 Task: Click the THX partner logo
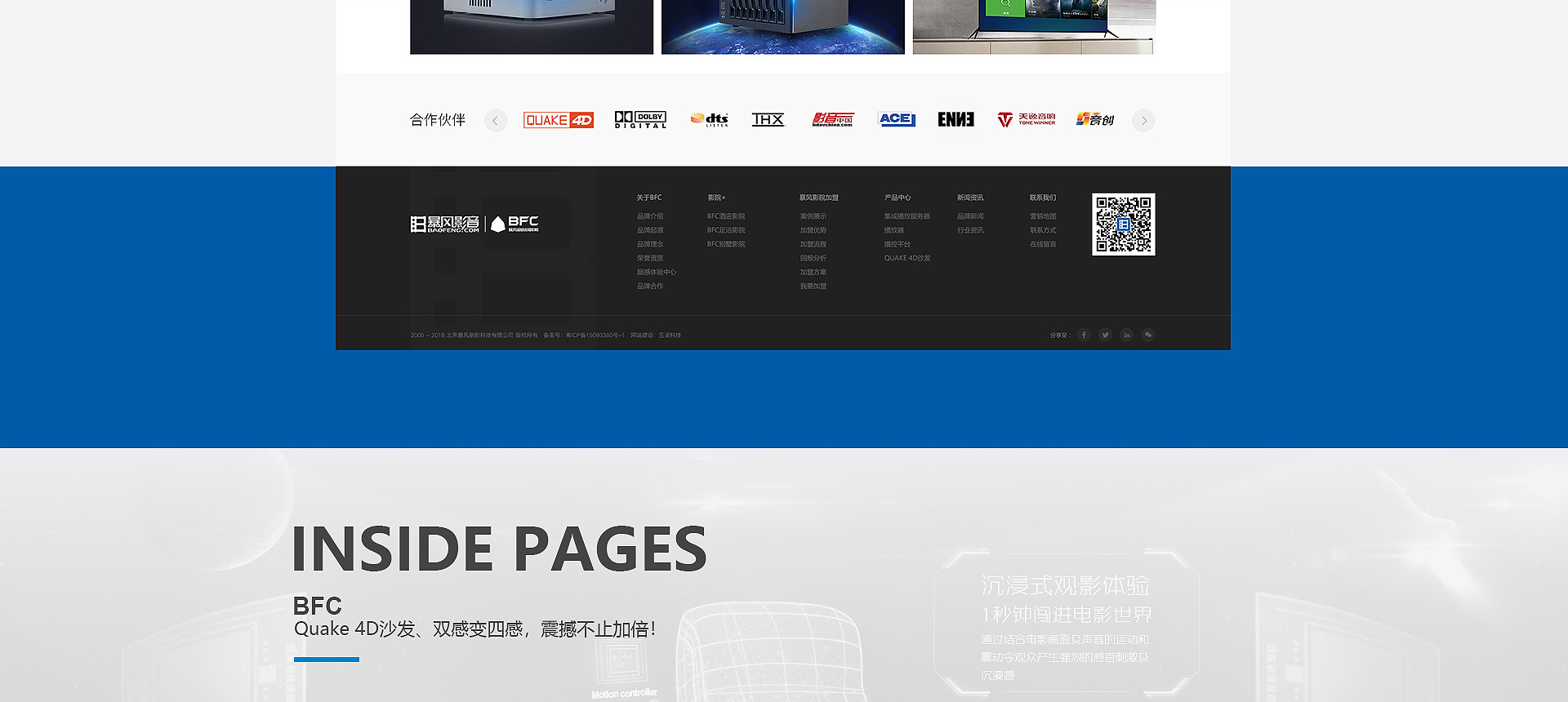pyautogui.click(x=768, y=120)
